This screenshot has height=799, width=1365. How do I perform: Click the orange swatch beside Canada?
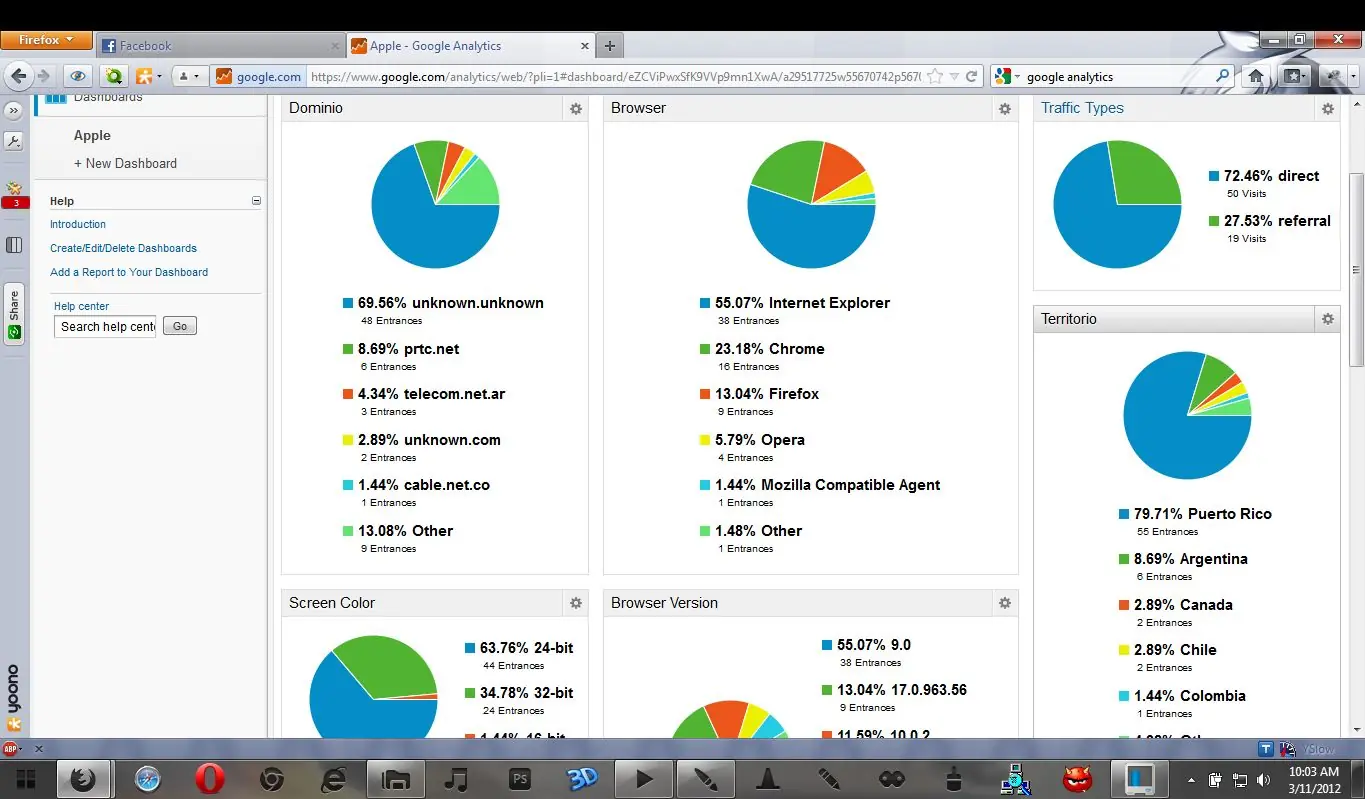1124,605
